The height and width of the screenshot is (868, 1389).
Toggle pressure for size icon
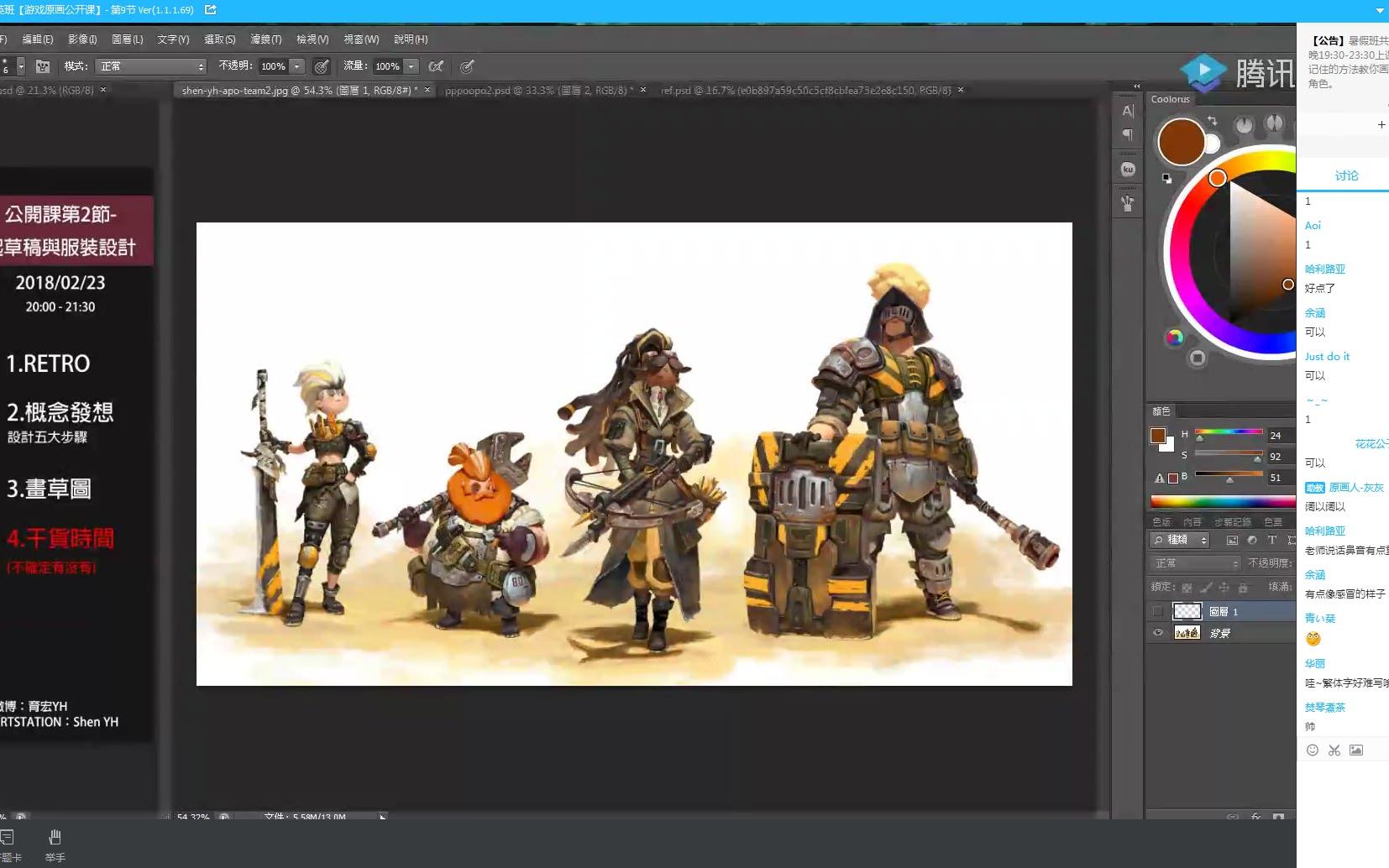[467, 66]
